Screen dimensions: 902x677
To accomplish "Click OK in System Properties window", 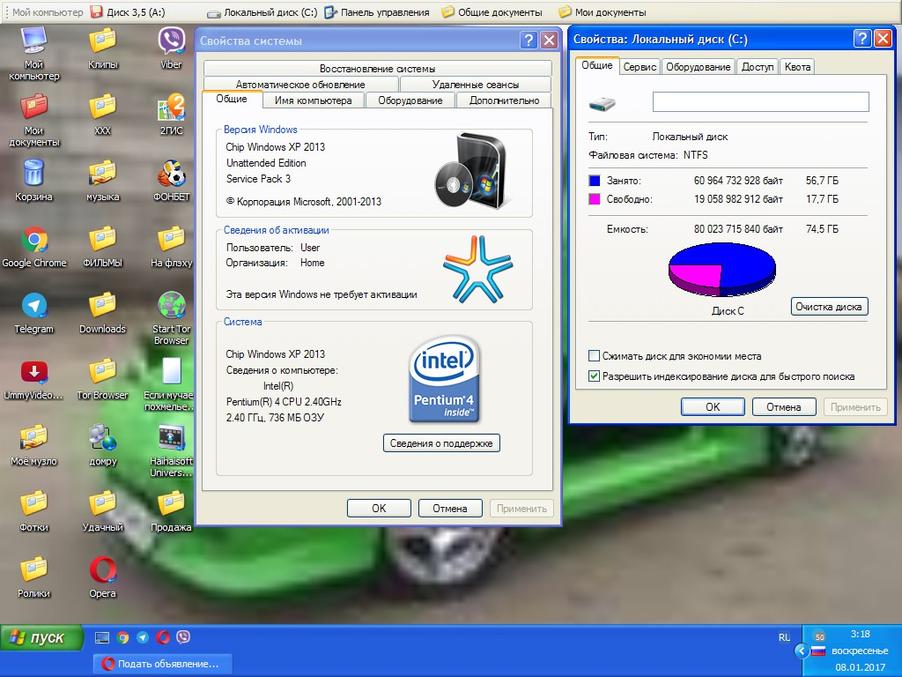I will 379,508.
